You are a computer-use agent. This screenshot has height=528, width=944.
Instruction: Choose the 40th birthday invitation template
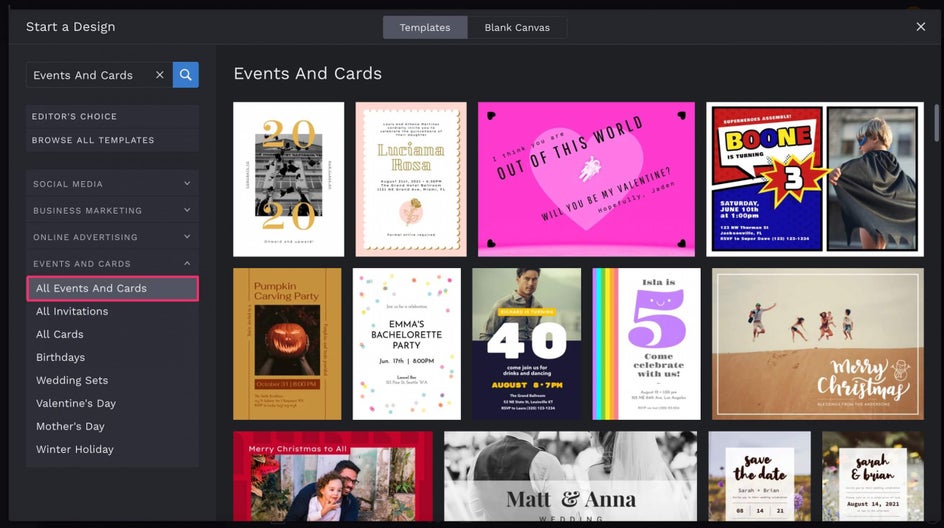pyautogui.click(x=527, y=344)
